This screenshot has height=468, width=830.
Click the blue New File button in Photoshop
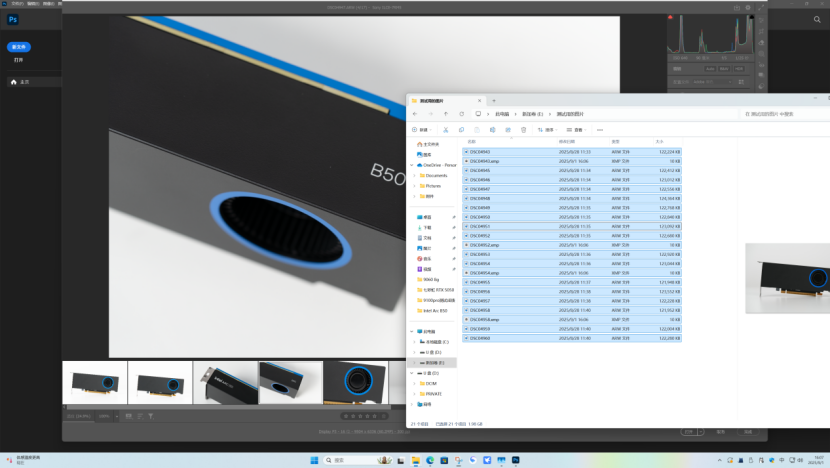(x=18, y=47)
